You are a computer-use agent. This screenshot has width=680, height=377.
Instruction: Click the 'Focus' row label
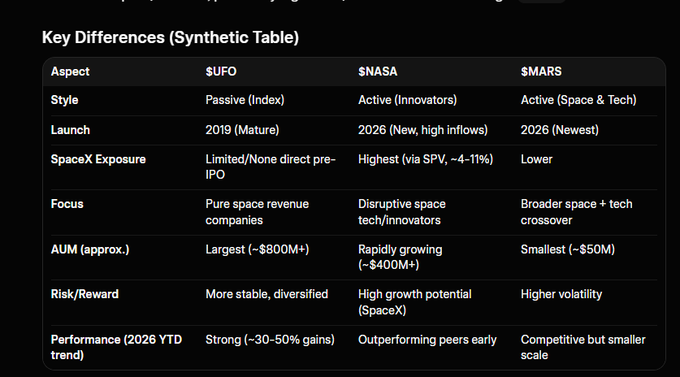pyautogui.click(x=67, y=204)
